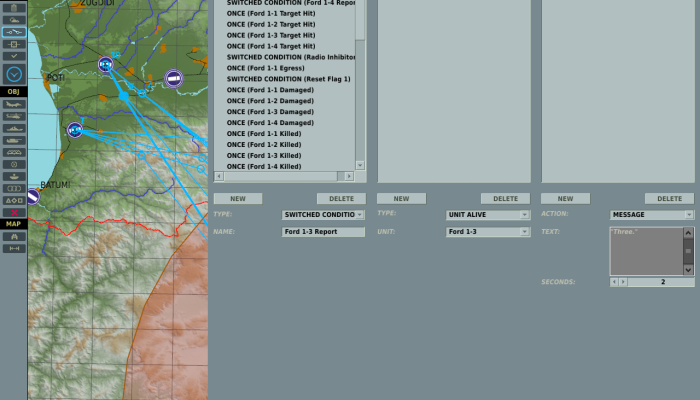This screenshot has width=700, height=400.
Task: Select trigger ONCE (Ford 1-3 Killed)
Action: click(264, 156)
